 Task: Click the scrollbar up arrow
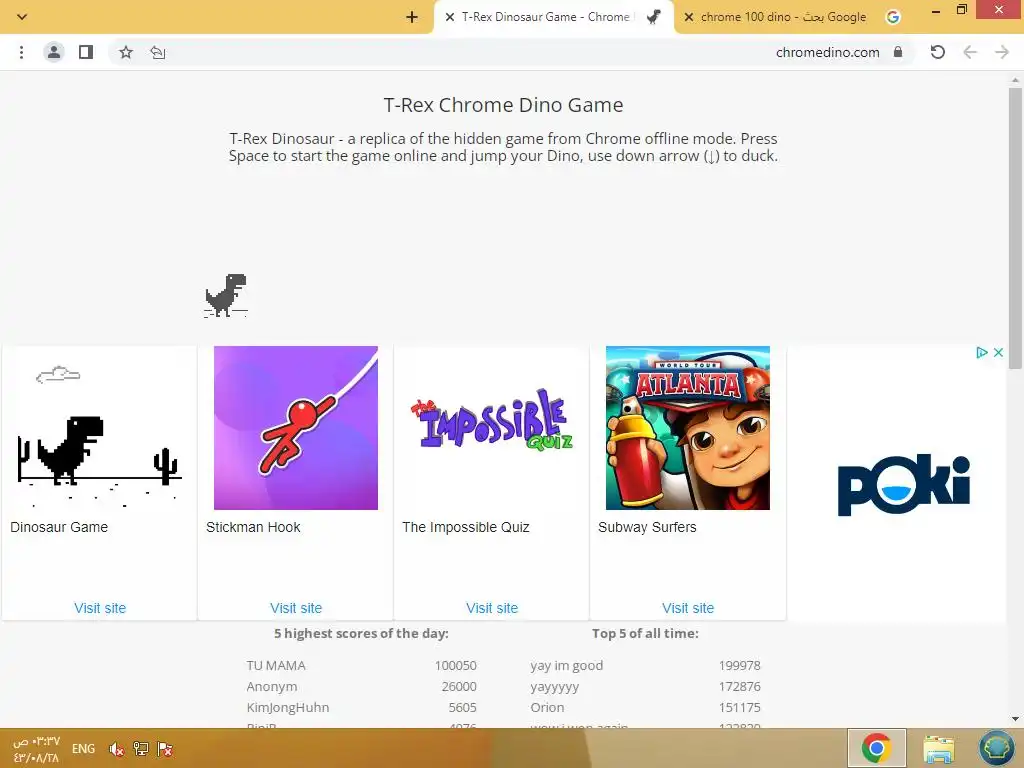point(1015,80)
